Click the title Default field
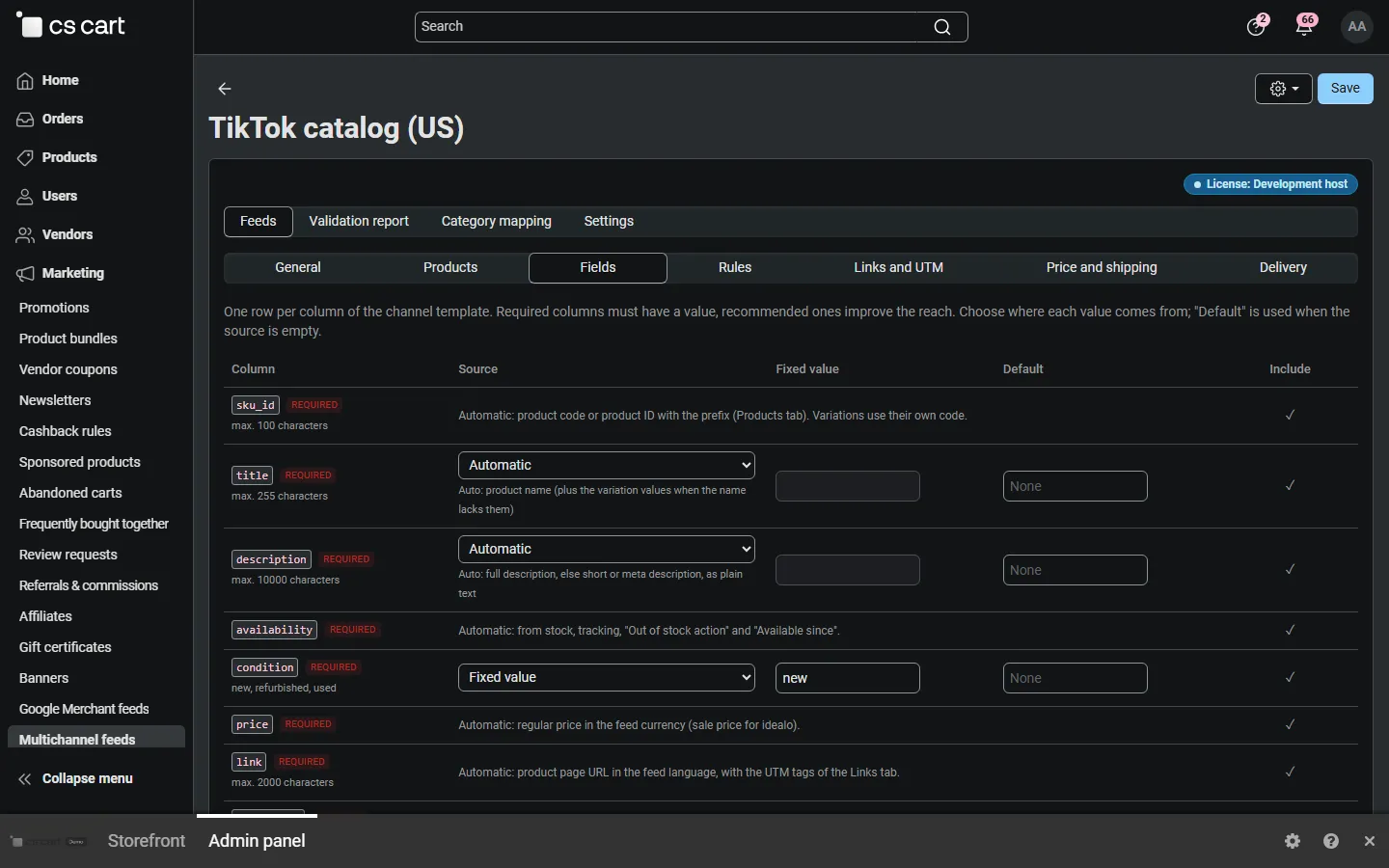Screen dimensions: 1389x868 tap(1076, 486)
